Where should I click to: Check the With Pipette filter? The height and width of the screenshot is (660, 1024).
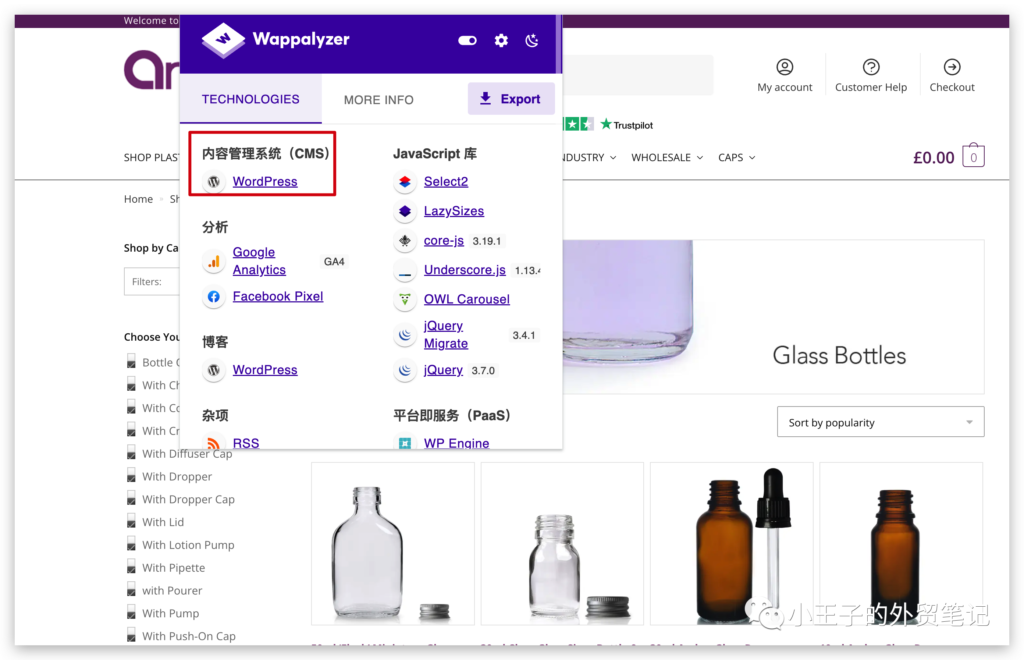(131, 568)
